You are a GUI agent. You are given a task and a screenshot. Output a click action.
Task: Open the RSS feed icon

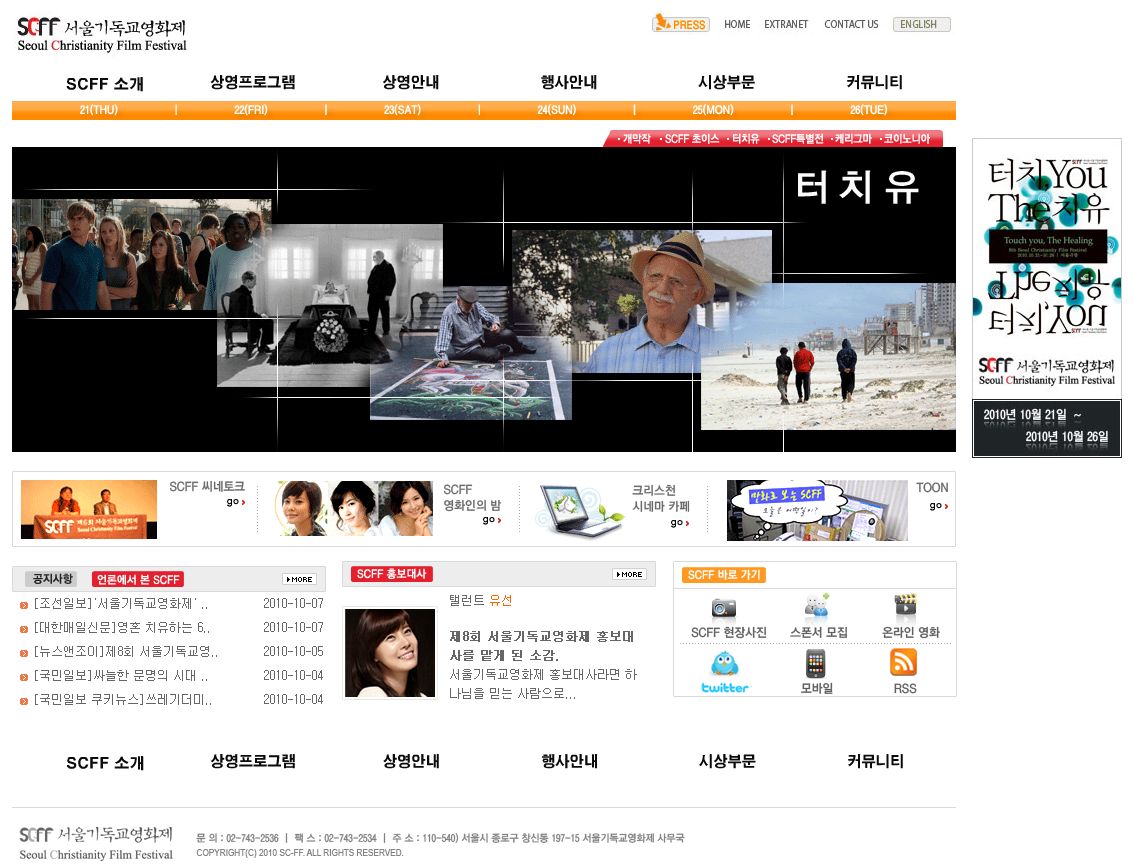[903, 663]
